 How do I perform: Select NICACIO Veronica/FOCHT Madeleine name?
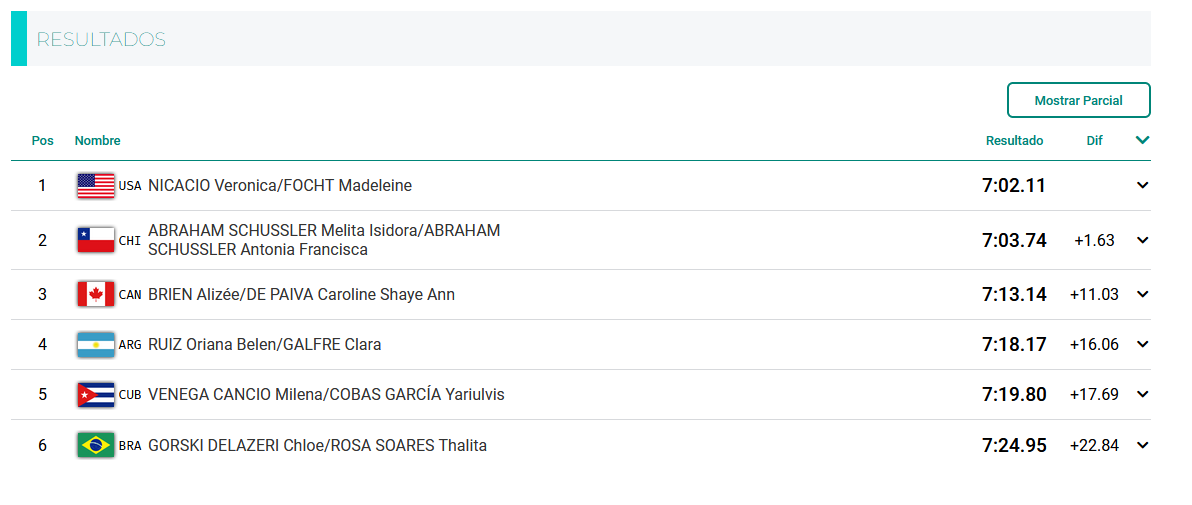(279, 185)
